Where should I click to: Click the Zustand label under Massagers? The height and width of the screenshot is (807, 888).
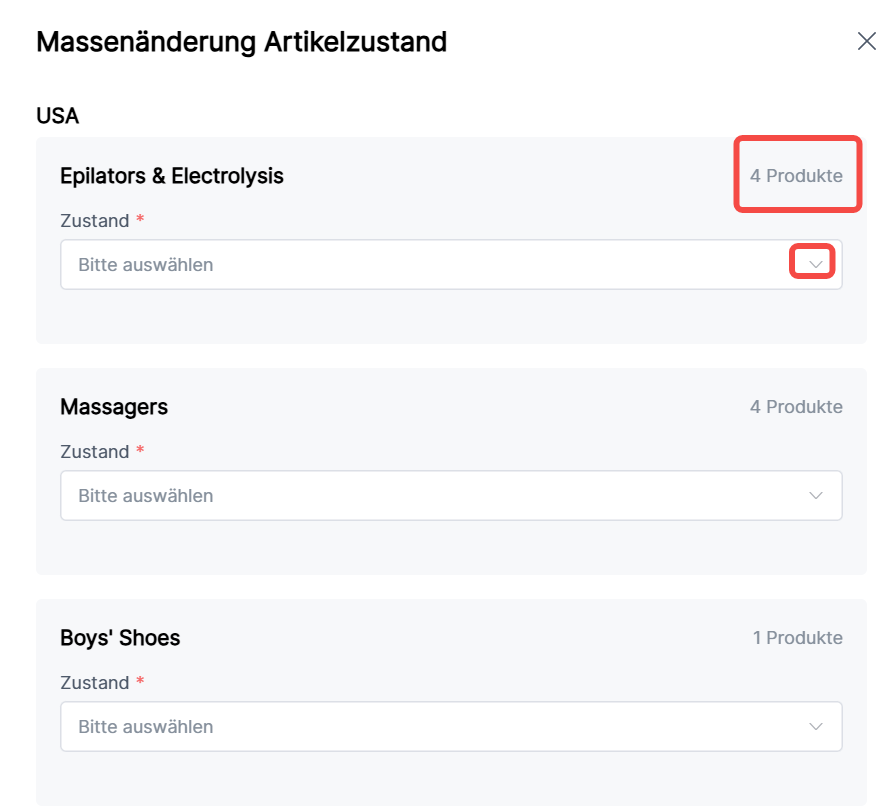click(95, 452)
